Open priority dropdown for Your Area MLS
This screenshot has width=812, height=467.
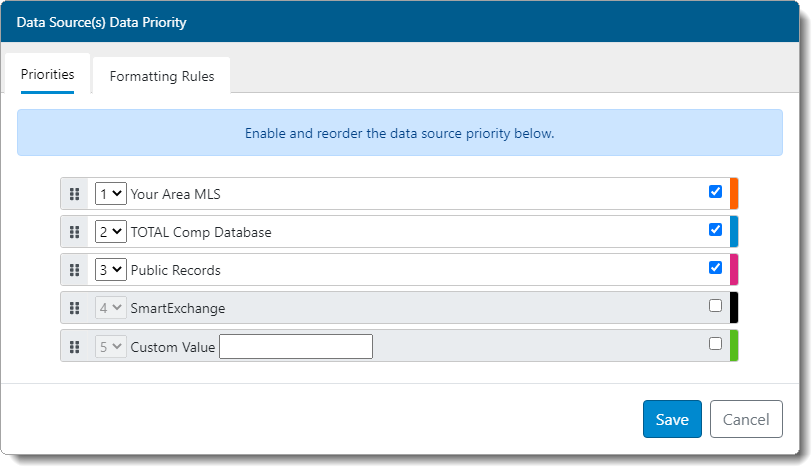pyautogui.click(x=110, y=194)
